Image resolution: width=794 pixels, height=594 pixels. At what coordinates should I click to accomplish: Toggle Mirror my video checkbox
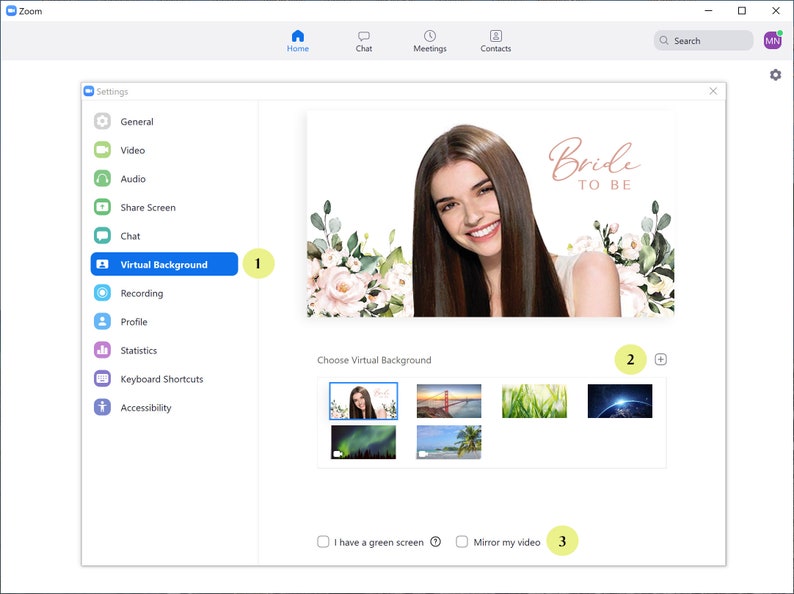click(462, 542)
